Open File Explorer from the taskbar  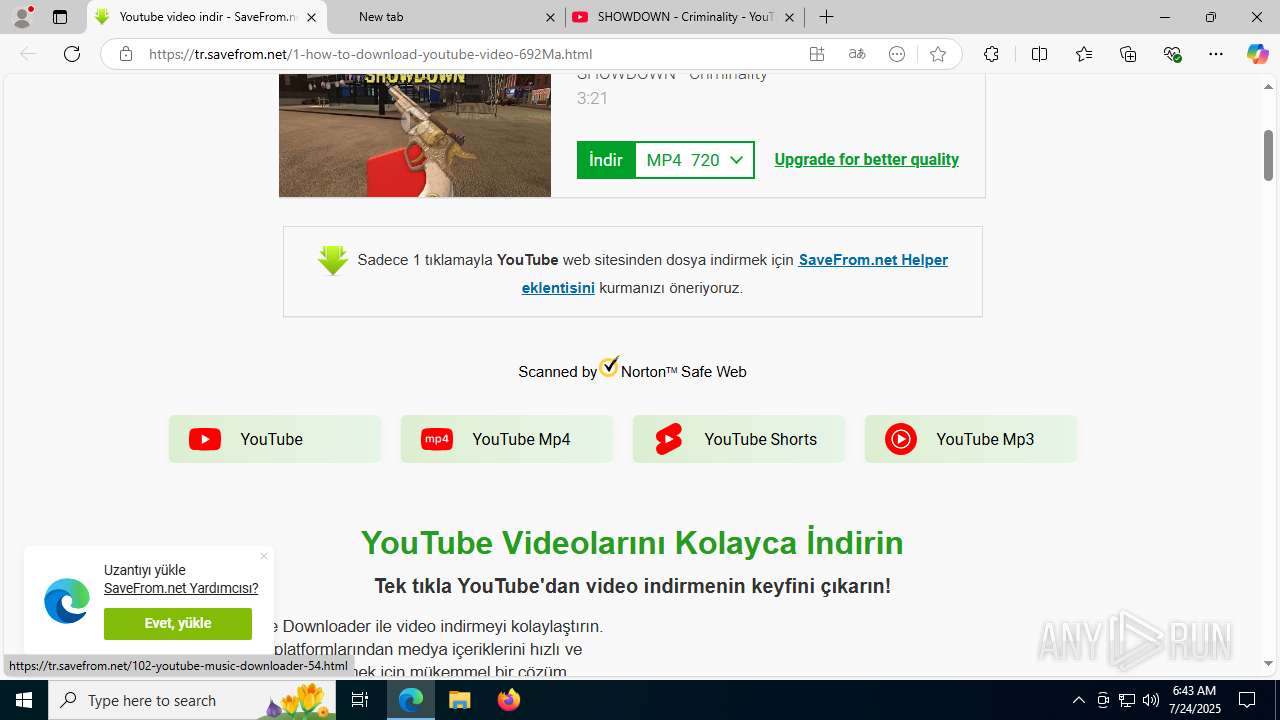tap(459, 700)
